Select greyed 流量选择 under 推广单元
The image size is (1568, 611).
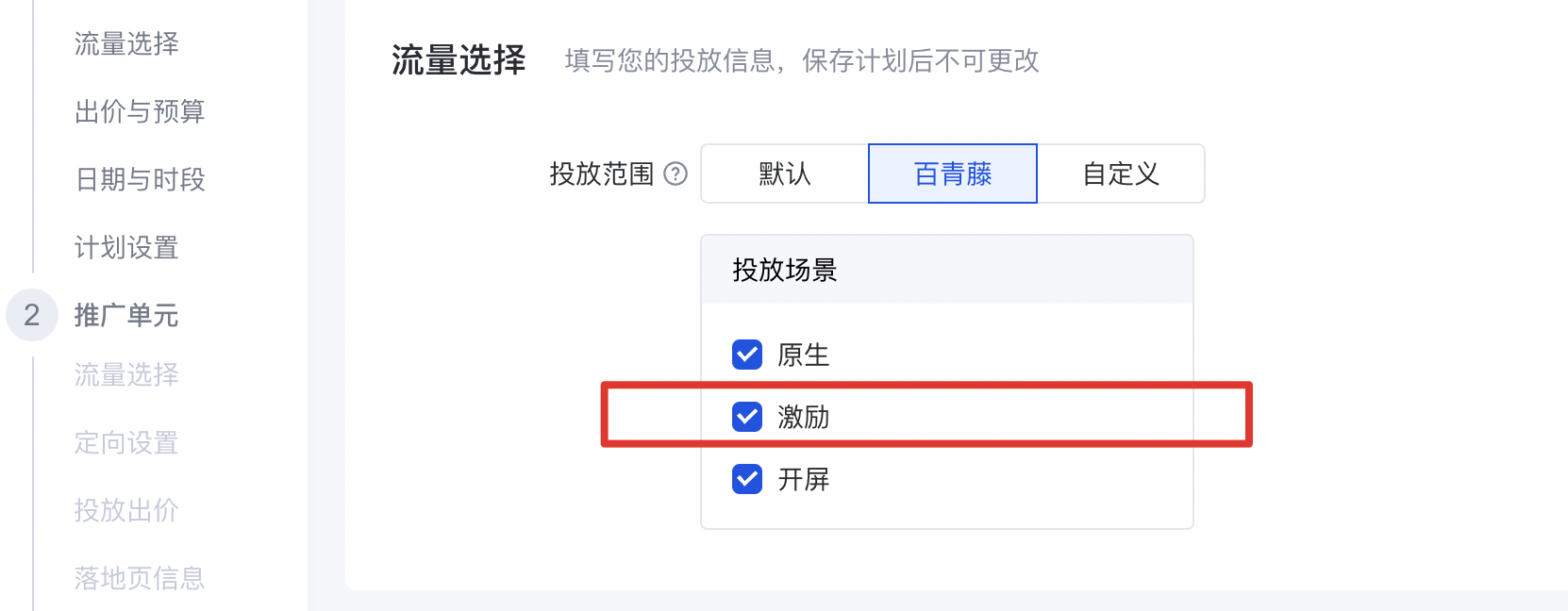pyautogui.click(x=126, y=374)
